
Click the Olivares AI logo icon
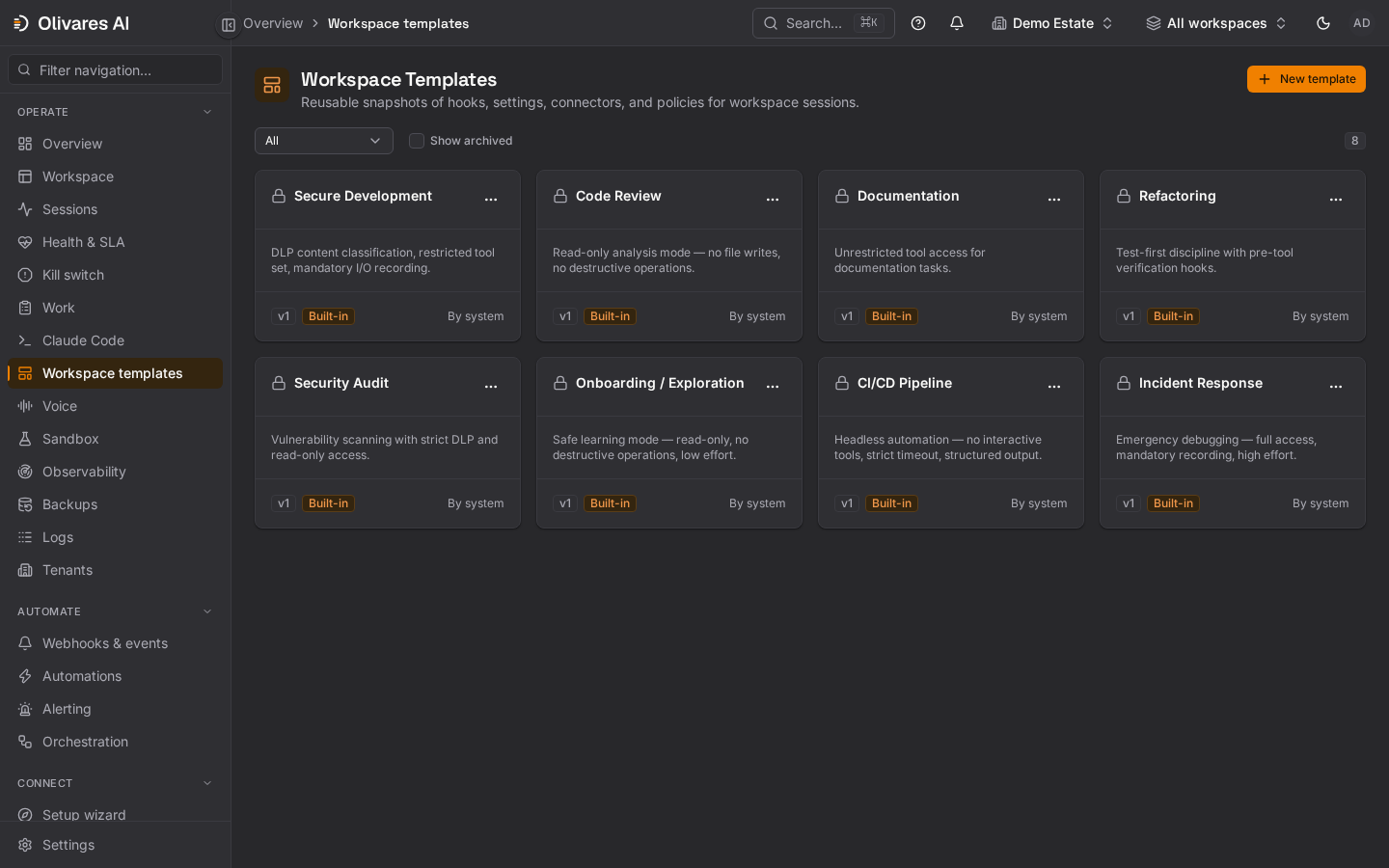[x=21, y=23]
